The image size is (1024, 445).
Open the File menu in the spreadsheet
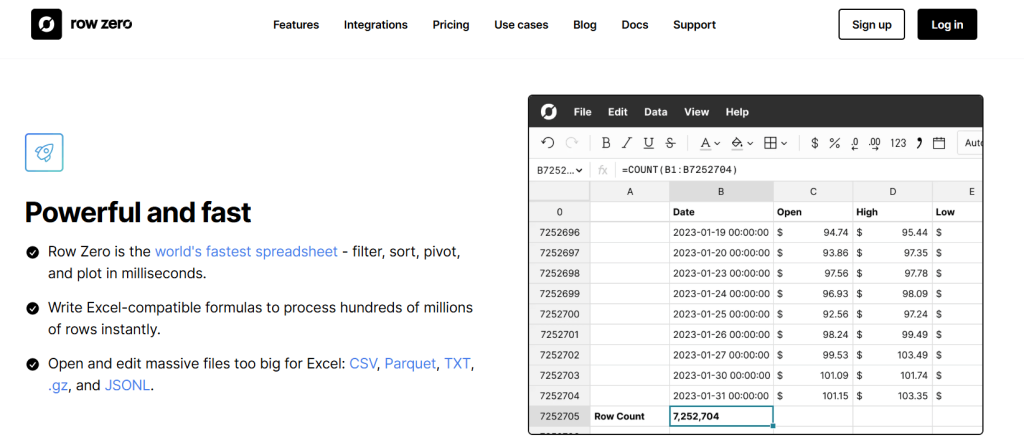(x=583, y=112)
